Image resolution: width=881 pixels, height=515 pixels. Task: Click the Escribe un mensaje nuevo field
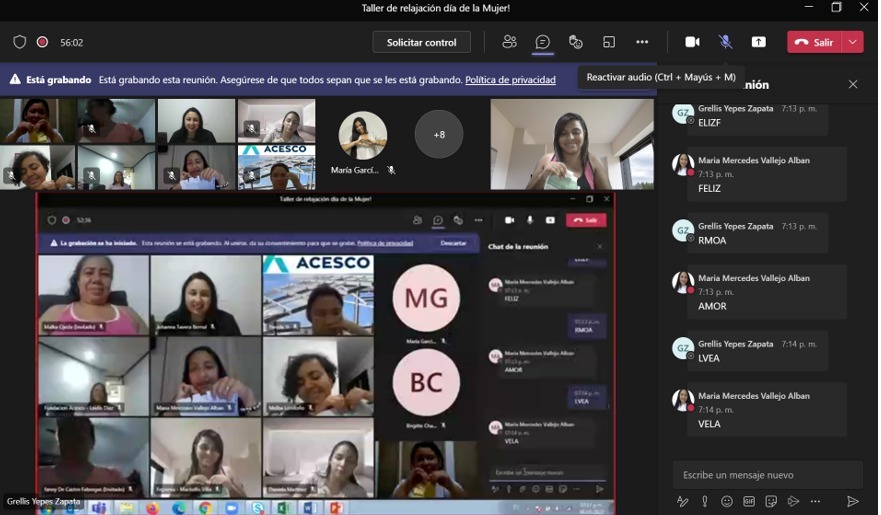(x=767, y=475)
